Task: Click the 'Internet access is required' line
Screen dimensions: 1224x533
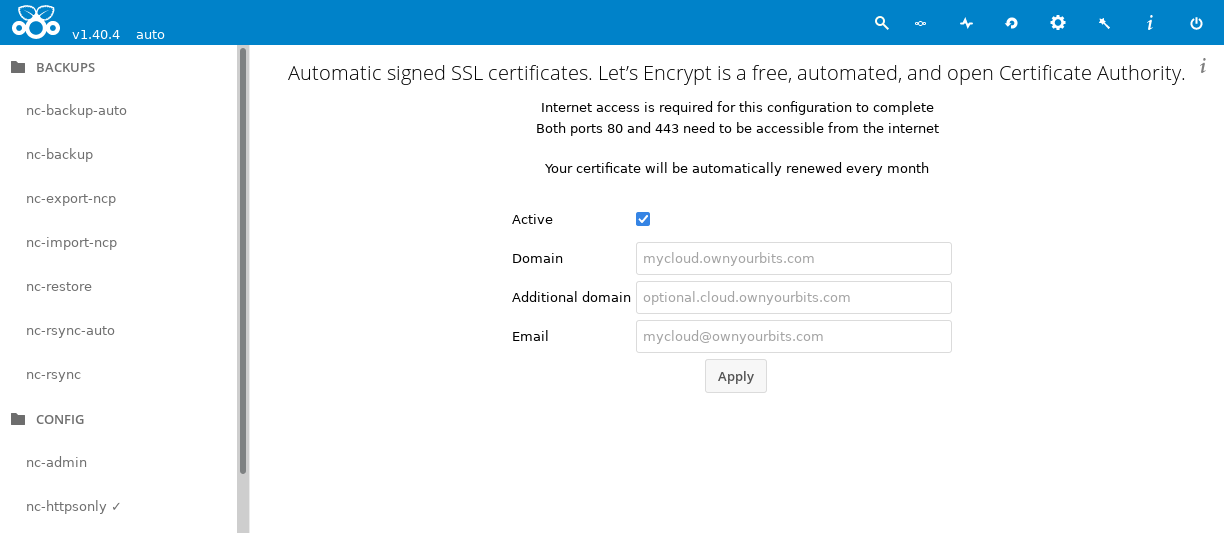Action: (737, 107)
